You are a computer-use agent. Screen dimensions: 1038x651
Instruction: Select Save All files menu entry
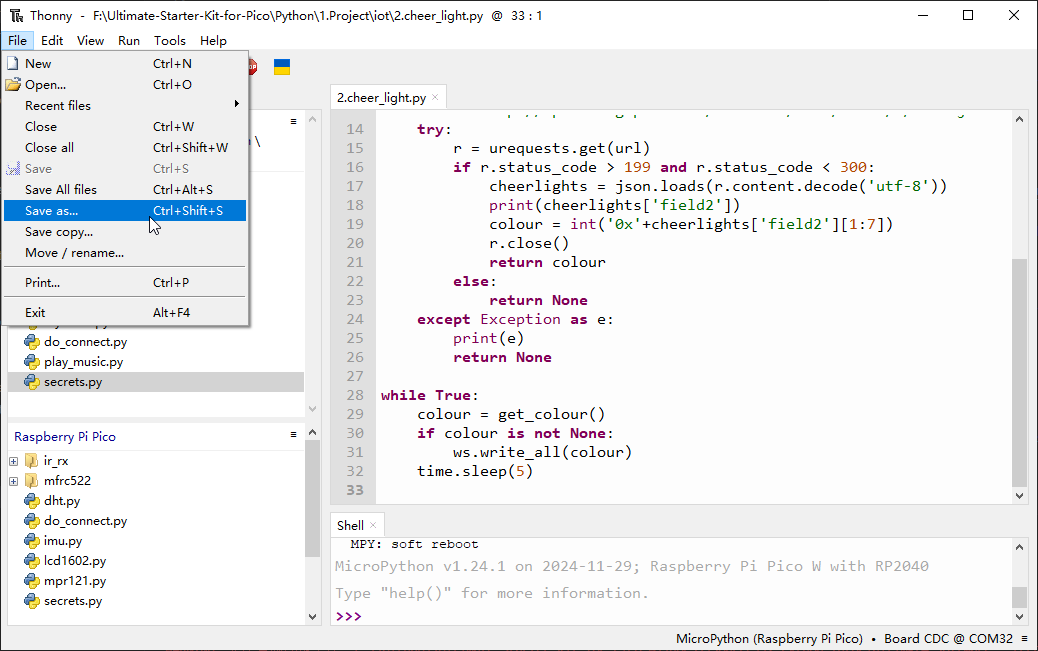[x=125, y=189]
